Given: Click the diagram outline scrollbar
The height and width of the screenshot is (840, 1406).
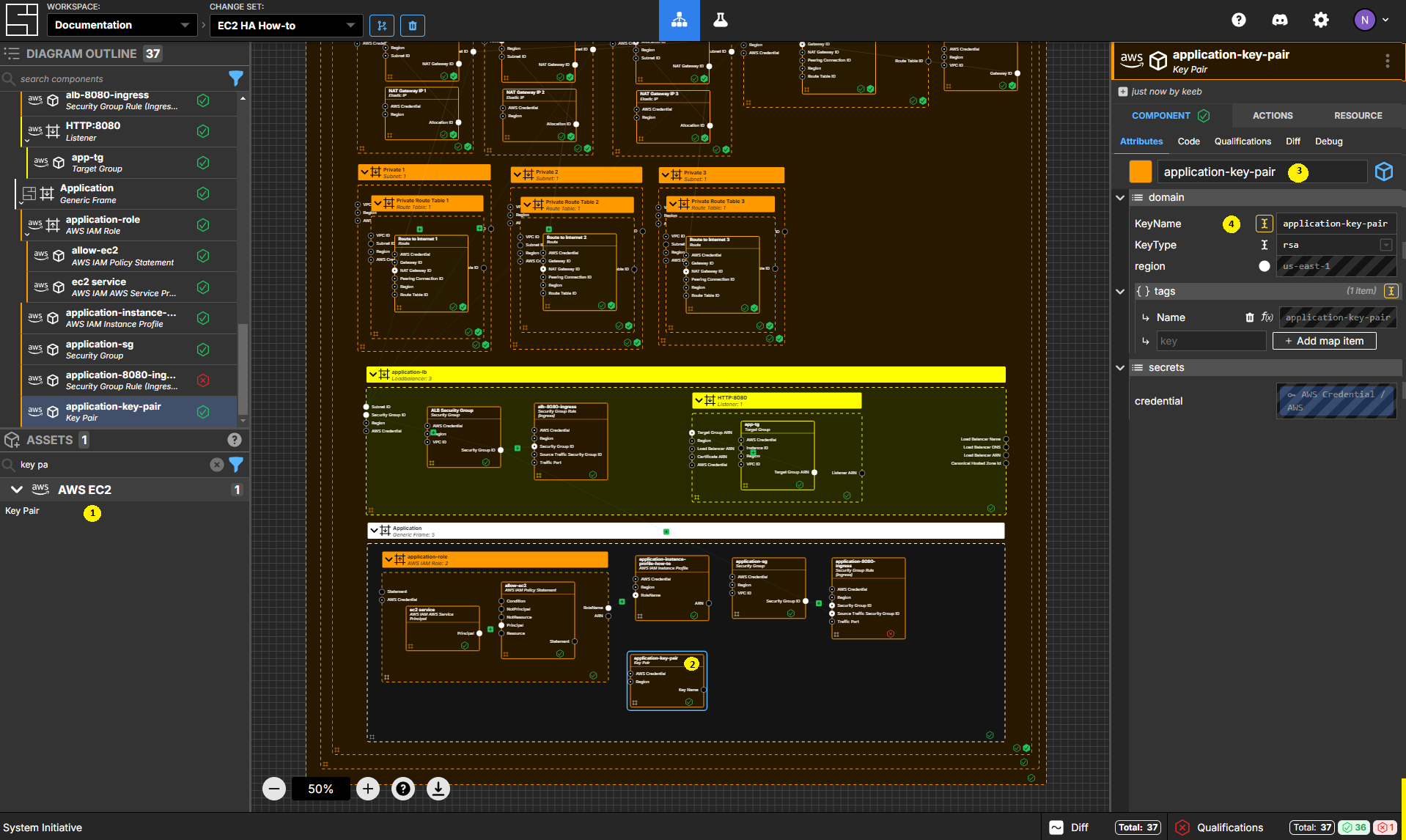Looking at the screenshot, I should click(x=243, y=370).
